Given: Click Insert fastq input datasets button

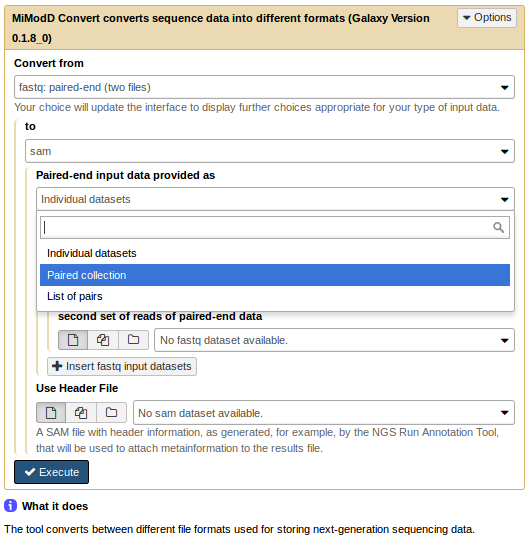Looking at the screenshot, I should (122, 366).
